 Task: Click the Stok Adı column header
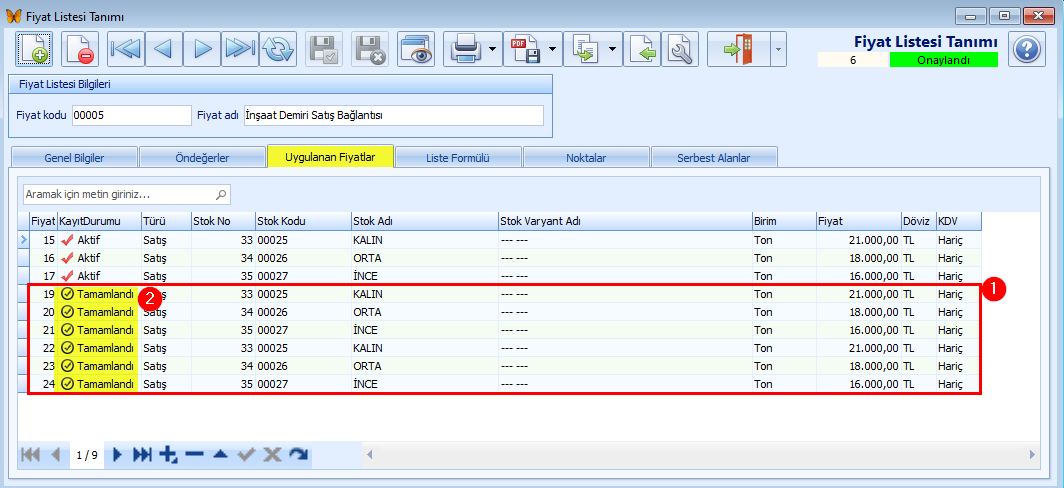click(423, 221)
